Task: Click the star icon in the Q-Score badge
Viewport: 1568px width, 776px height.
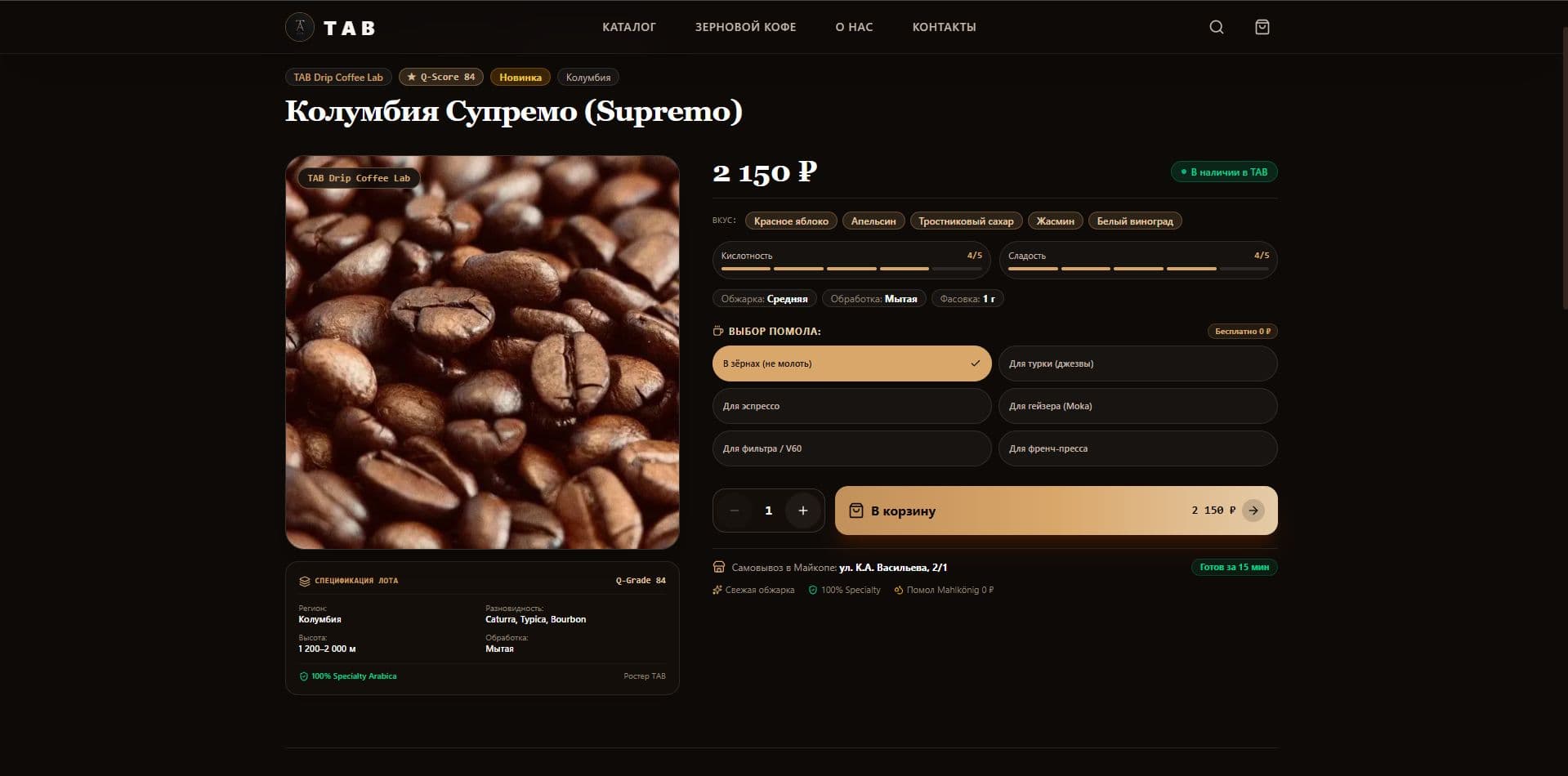Action: [x=412, y=77]
